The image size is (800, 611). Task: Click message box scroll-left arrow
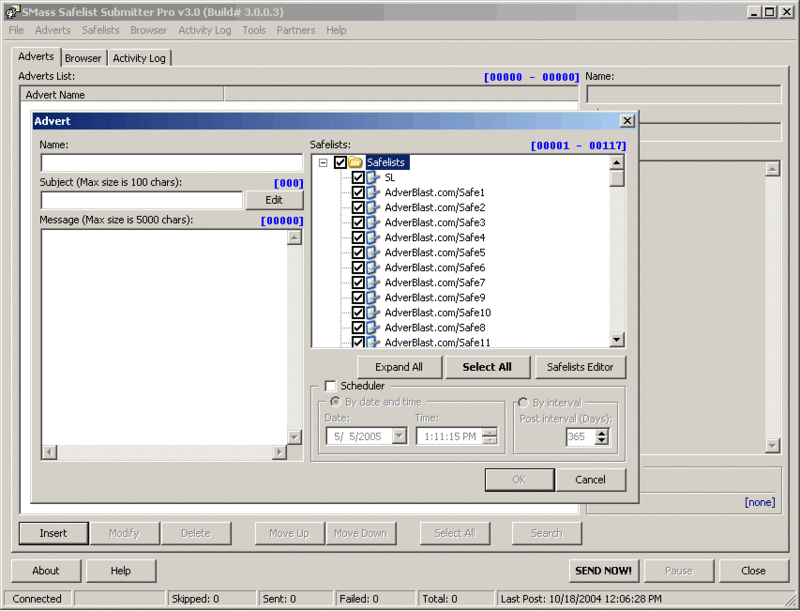click(49, 452)
